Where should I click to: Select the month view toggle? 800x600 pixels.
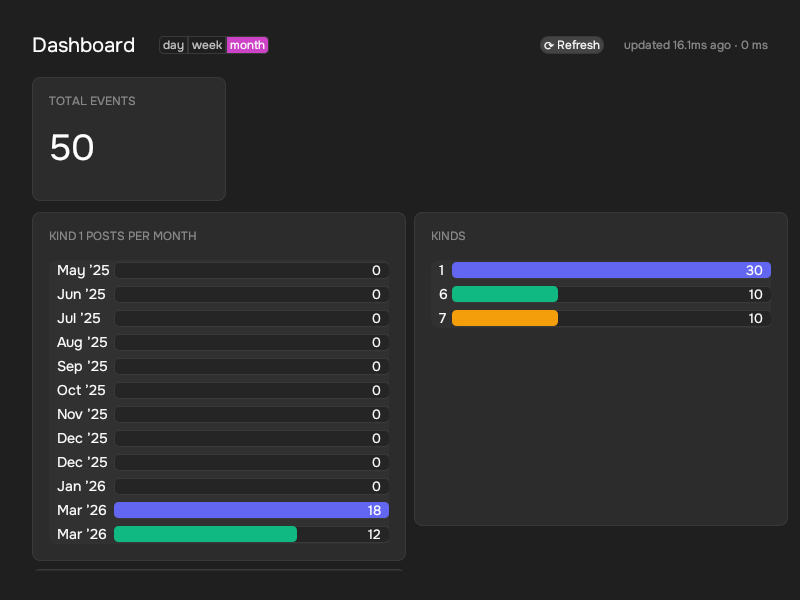[x=247, y=45]
